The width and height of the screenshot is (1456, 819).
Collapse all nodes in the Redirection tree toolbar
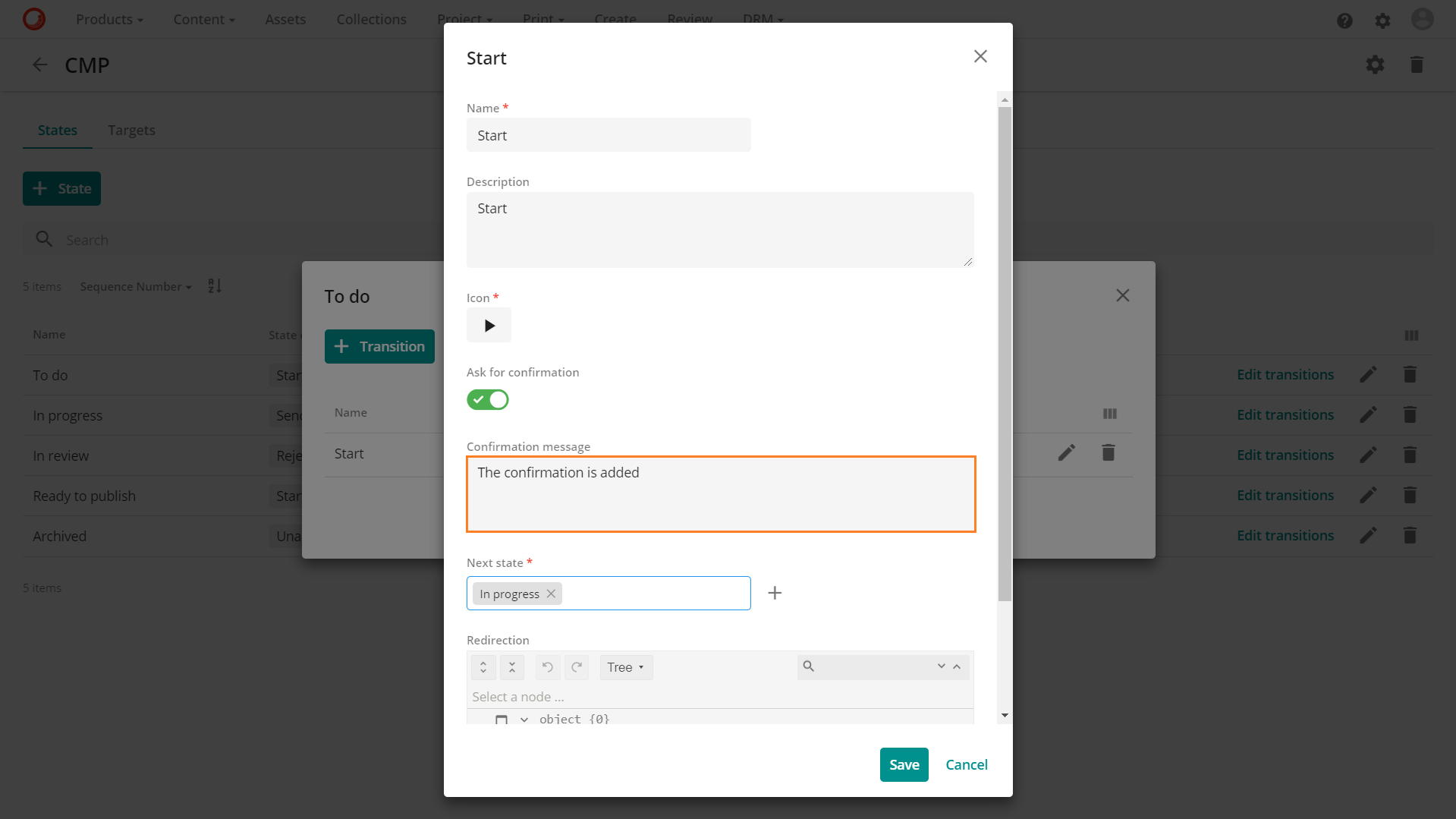[x=513, y=667]
